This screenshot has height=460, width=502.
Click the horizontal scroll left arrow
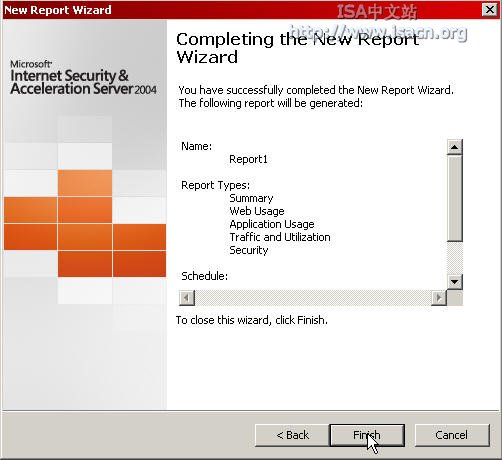pyautogui.click(x=187, y=297)
